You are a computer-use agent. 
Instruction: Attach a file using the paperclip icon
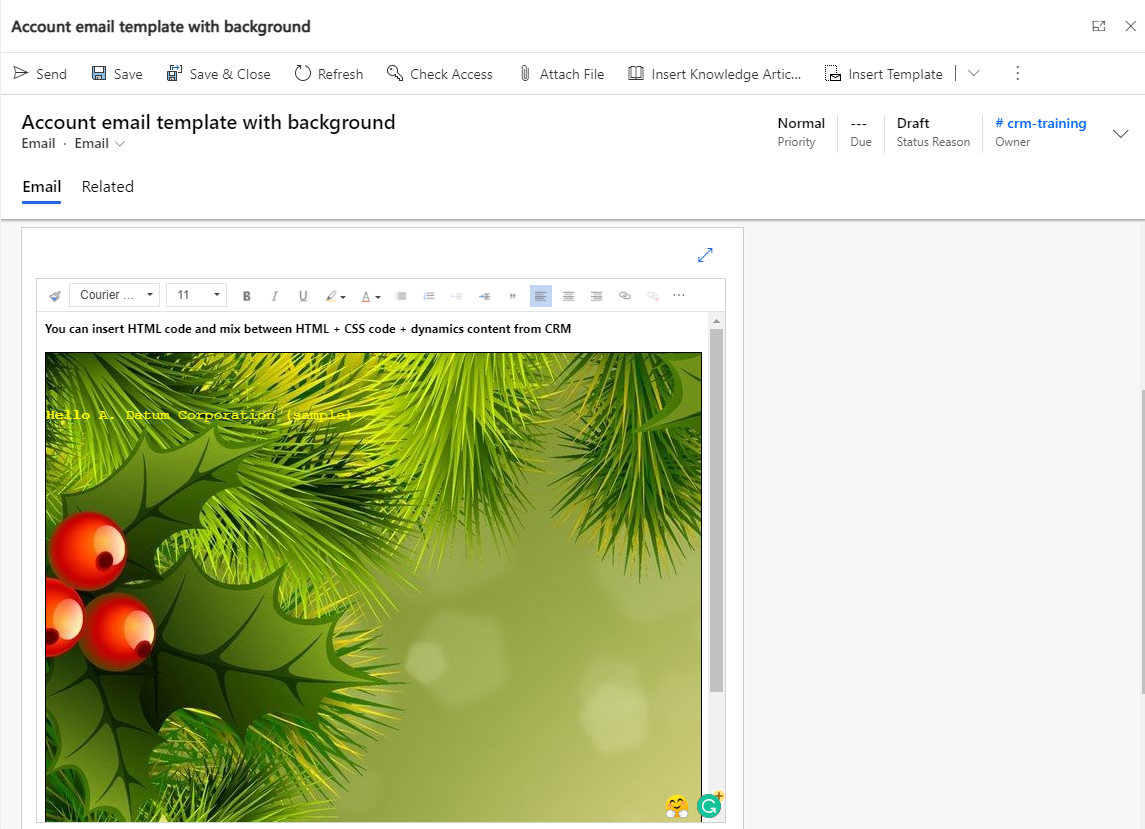pyautogui.click(x=523, y=72)
